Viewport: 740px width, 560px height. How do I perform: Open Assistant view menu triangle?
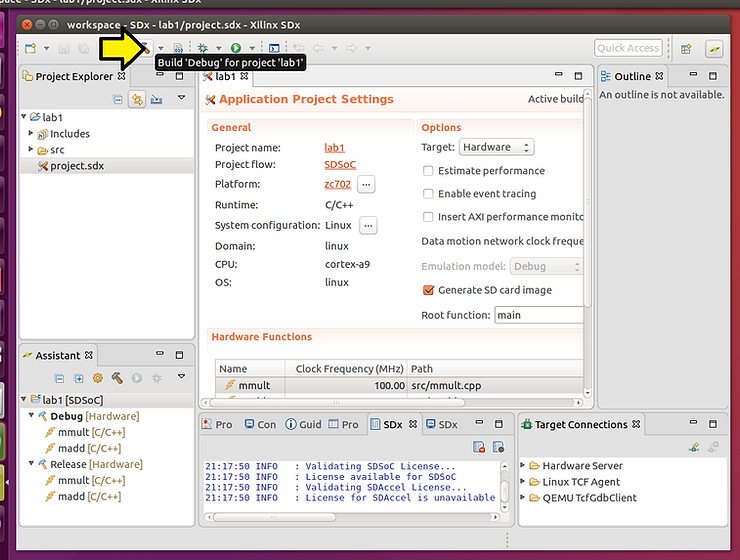click(x=181, y=376)
